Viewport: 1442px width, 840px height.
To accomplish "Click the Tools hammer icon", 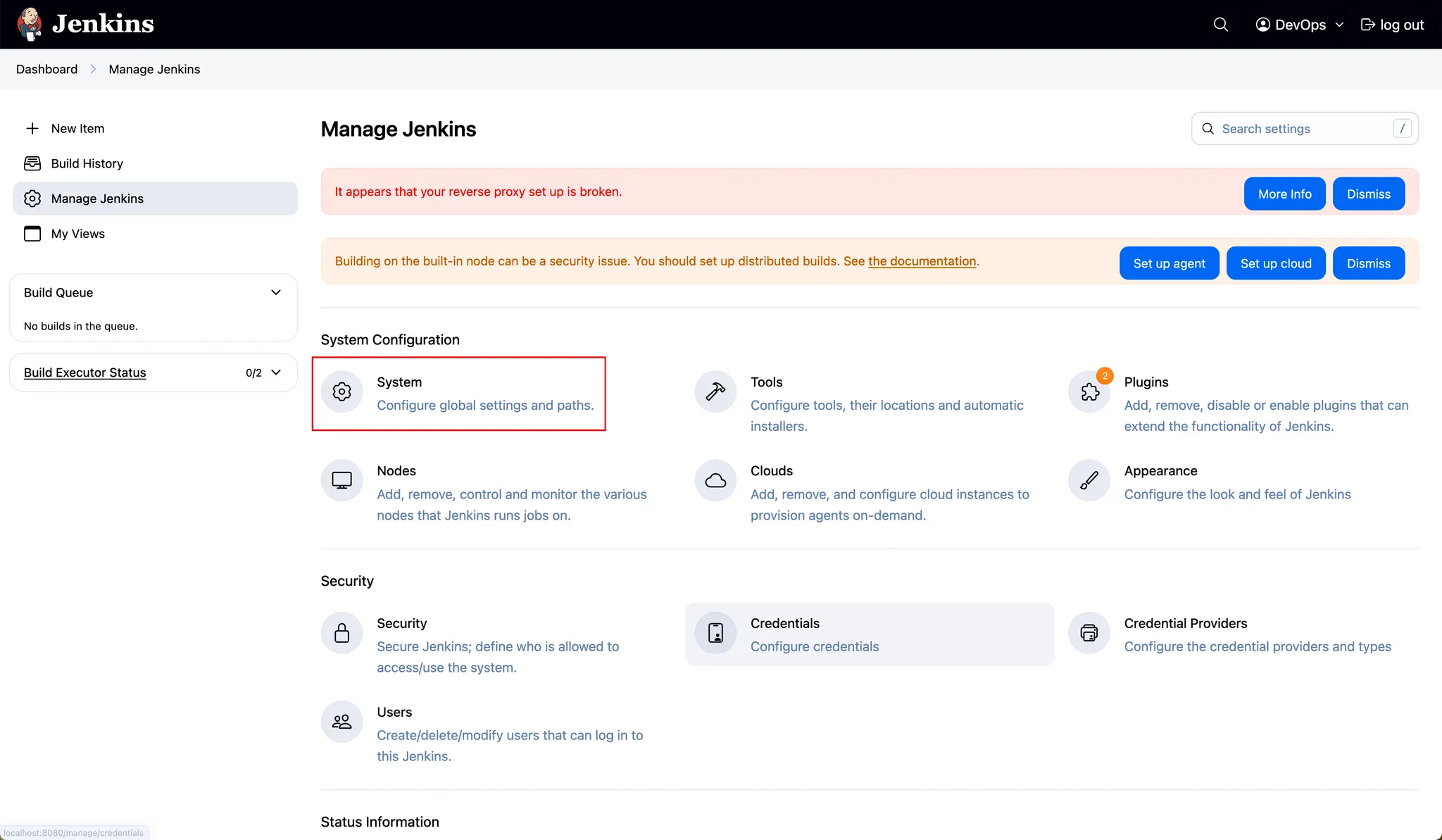I will click(715, 391).
